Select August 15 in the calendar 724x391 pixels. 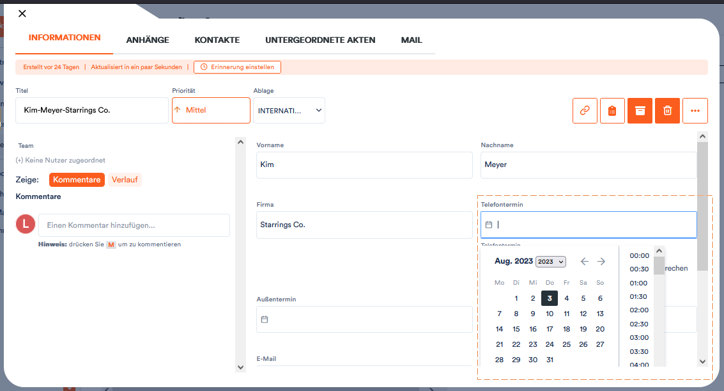click(x=516, y=329)
